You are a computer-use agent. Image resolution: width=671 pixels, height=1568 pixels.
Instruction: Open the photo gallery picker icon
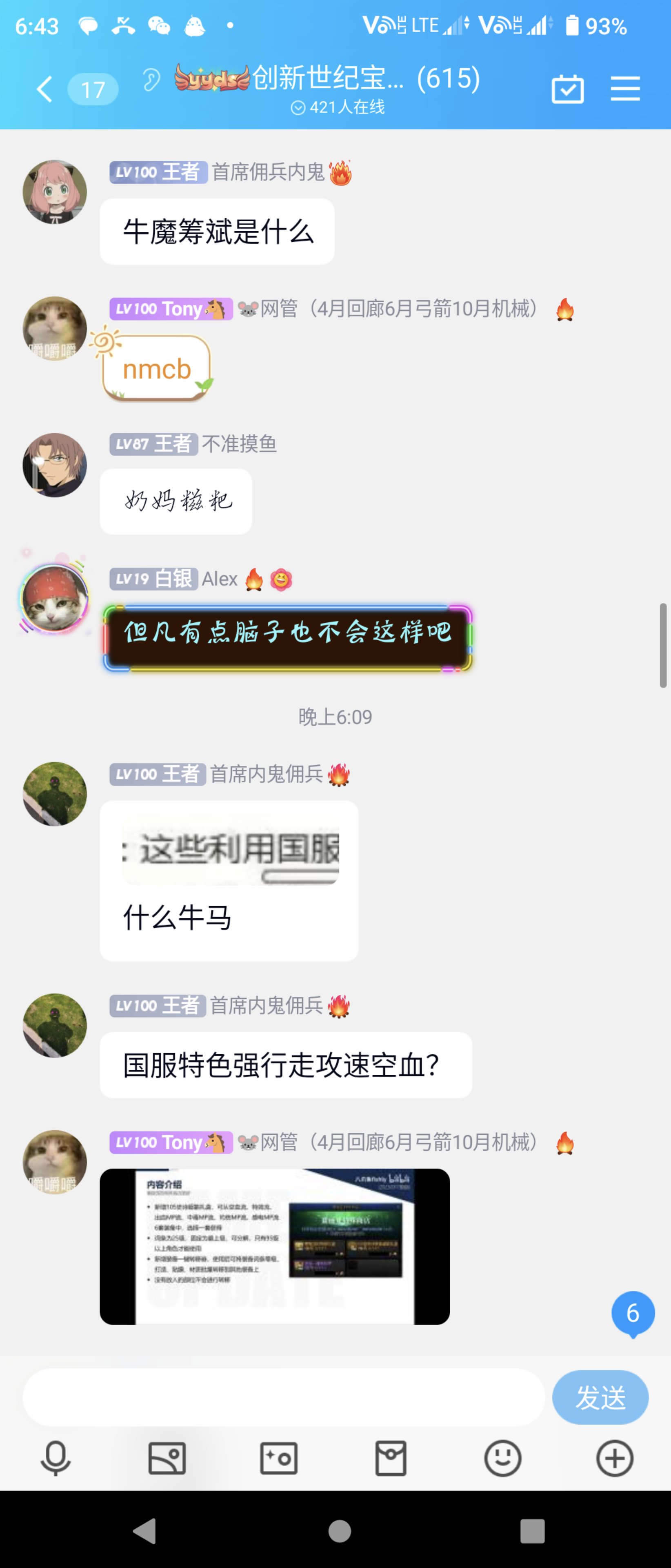(x=167, y=1458)
